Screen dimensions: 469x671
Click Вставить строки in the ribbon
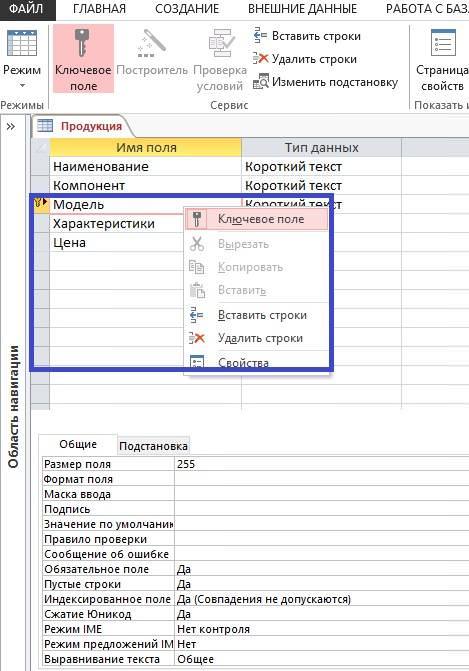(x=307, y=36)
